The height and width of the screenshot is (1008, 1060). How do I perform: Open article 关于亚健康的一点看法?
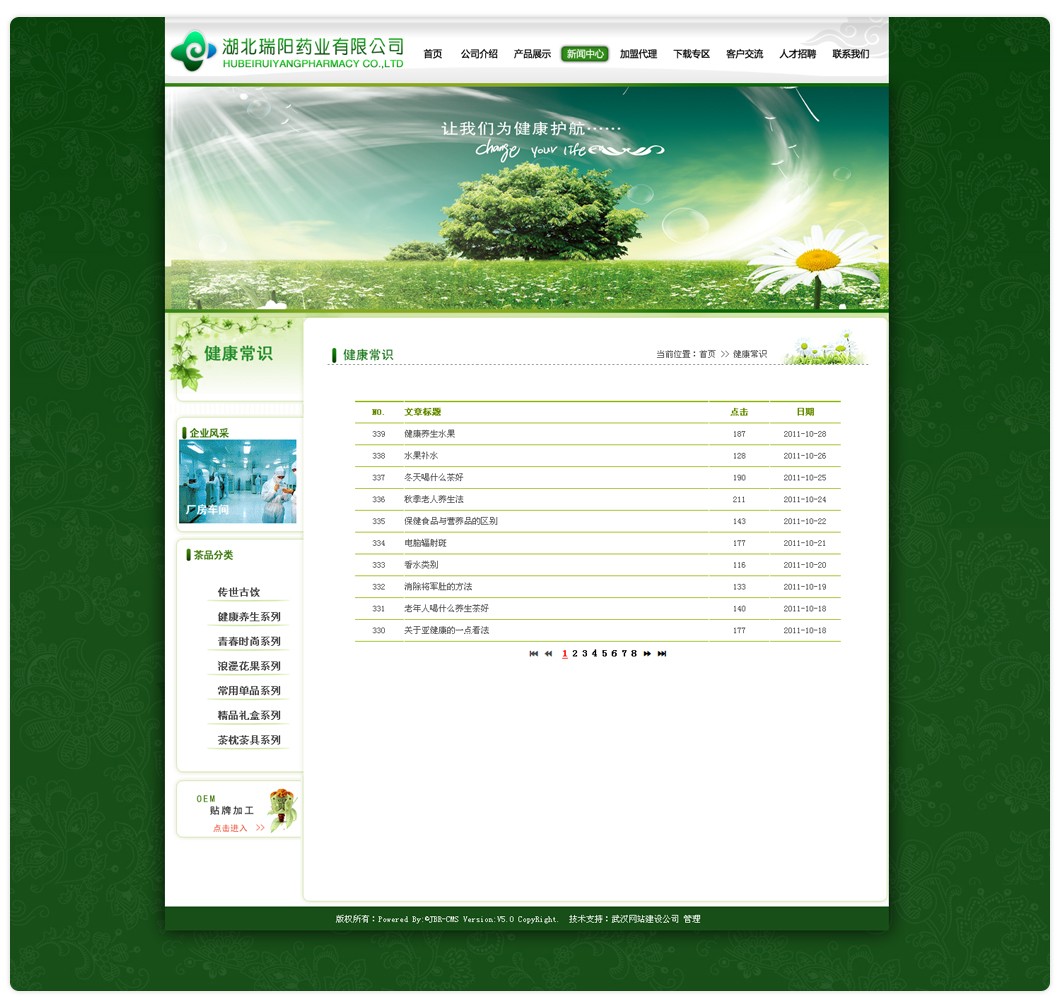pos(446,630)
